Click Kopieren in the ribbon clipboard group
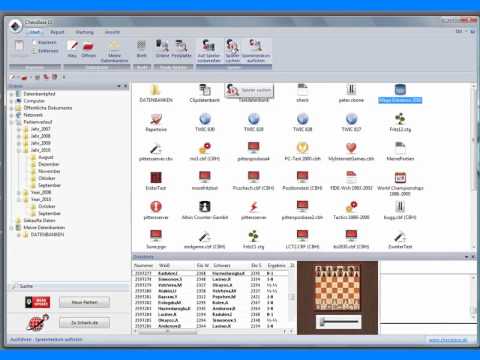 [x=45, y=43]
